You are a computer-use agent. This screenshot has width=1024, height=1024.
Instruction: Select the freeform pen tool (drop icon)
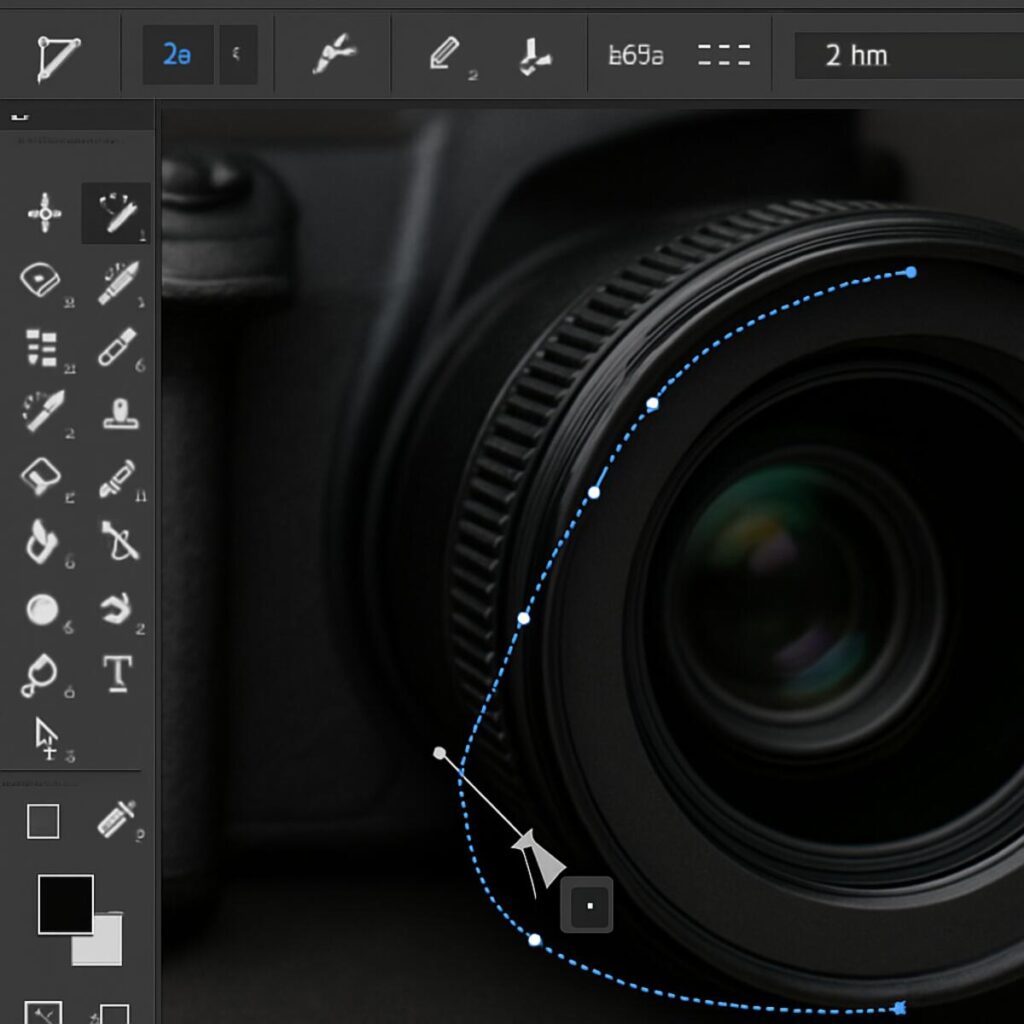(x=39, y=676)
